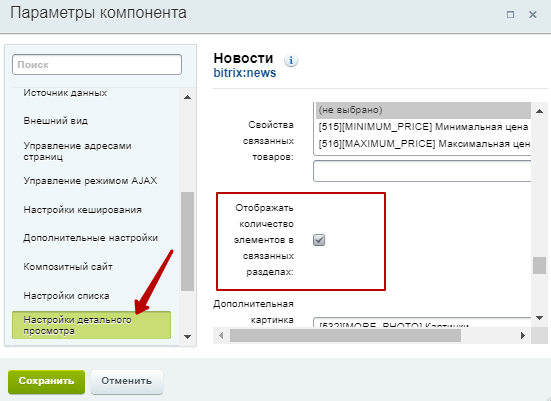Maximize the component parameters dialog
This screenshot has width=551, height=401.
[511, 14]
